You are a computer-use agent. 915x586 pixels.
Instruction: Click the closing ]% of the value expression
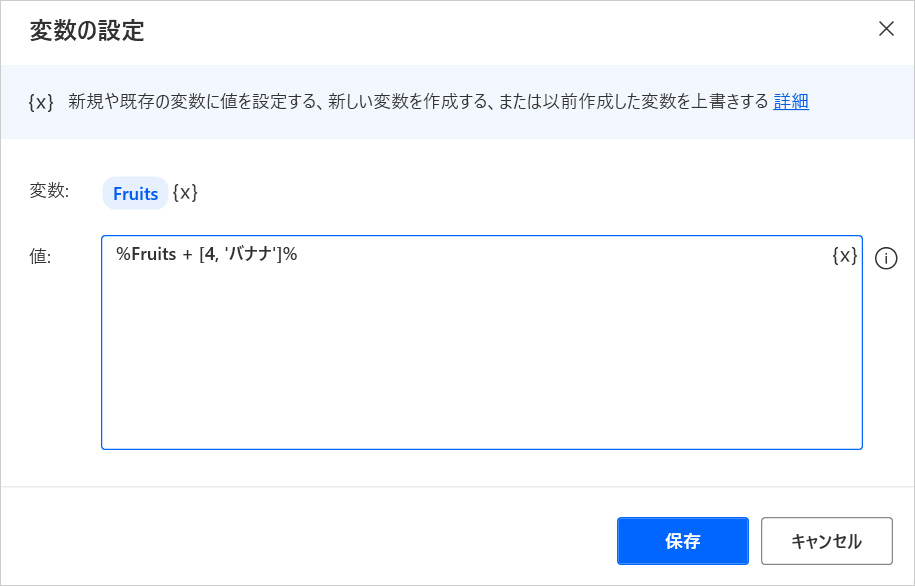coord(288,255)
